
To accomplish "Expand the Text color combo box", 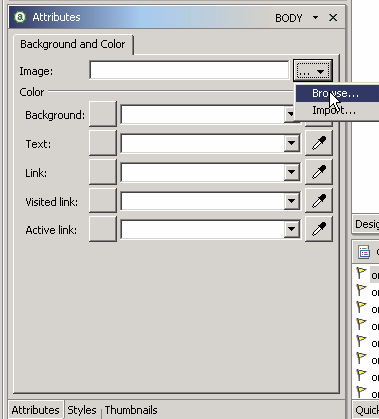I will click(291, 143).
